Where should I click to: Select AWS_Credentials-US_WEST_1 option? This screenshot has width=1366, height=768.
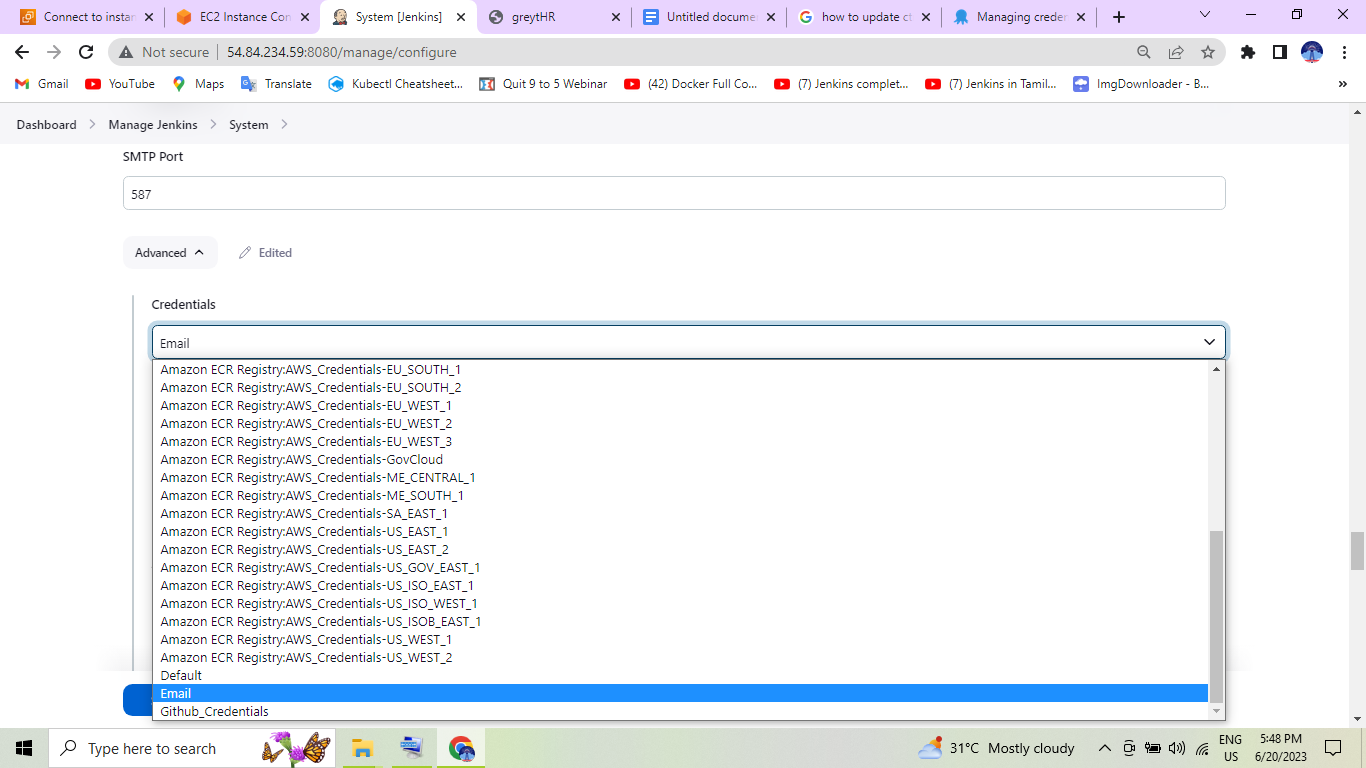click(680, 640)
